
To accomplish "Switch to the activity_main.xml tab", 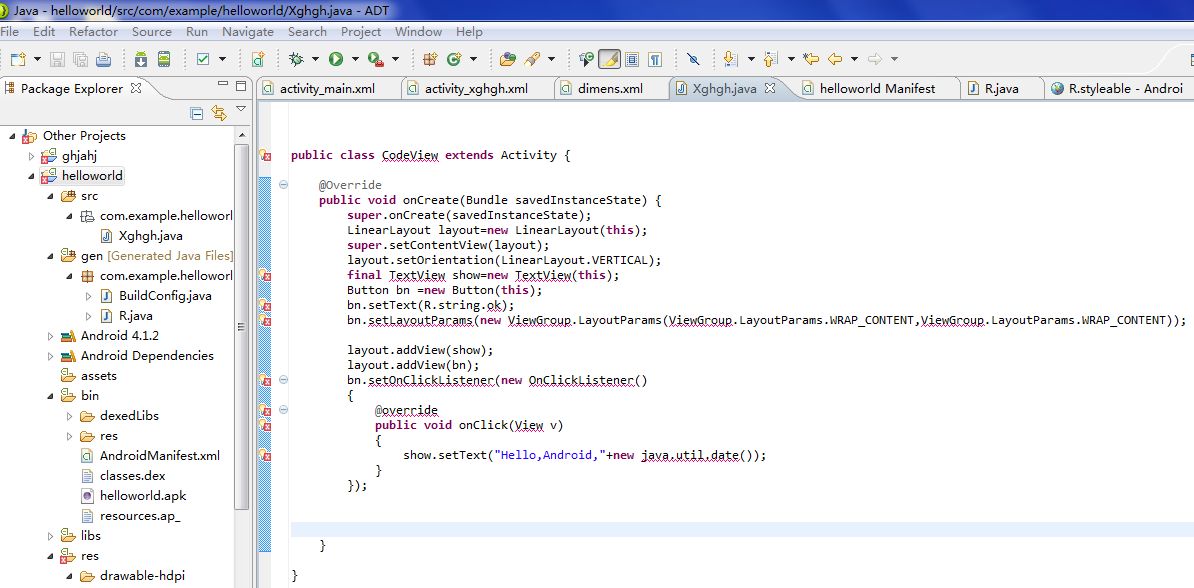I will 327,88.
